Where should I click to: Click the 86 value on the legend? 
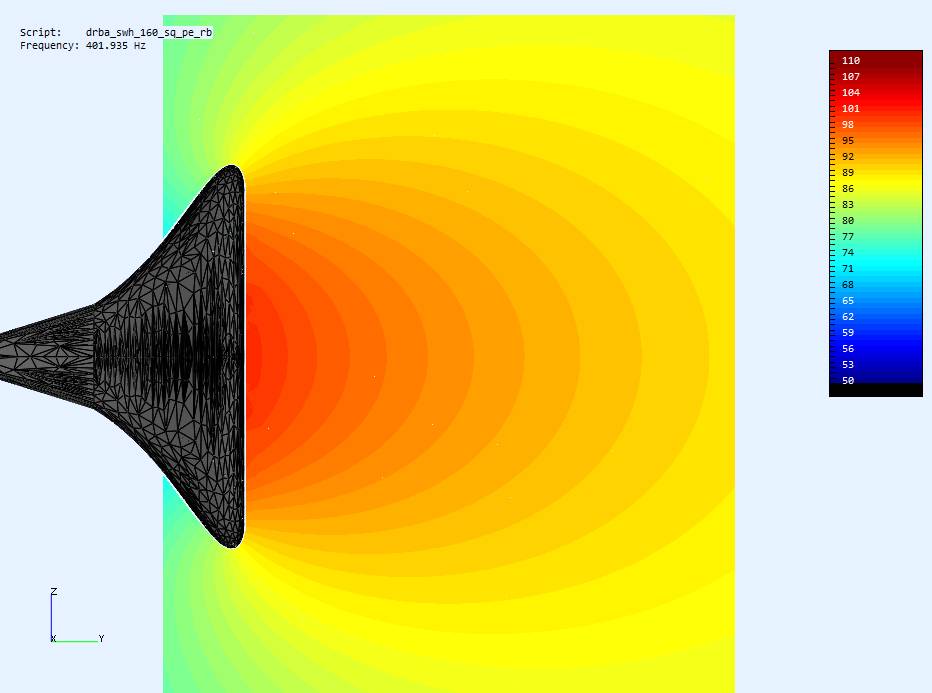point(848,188)
